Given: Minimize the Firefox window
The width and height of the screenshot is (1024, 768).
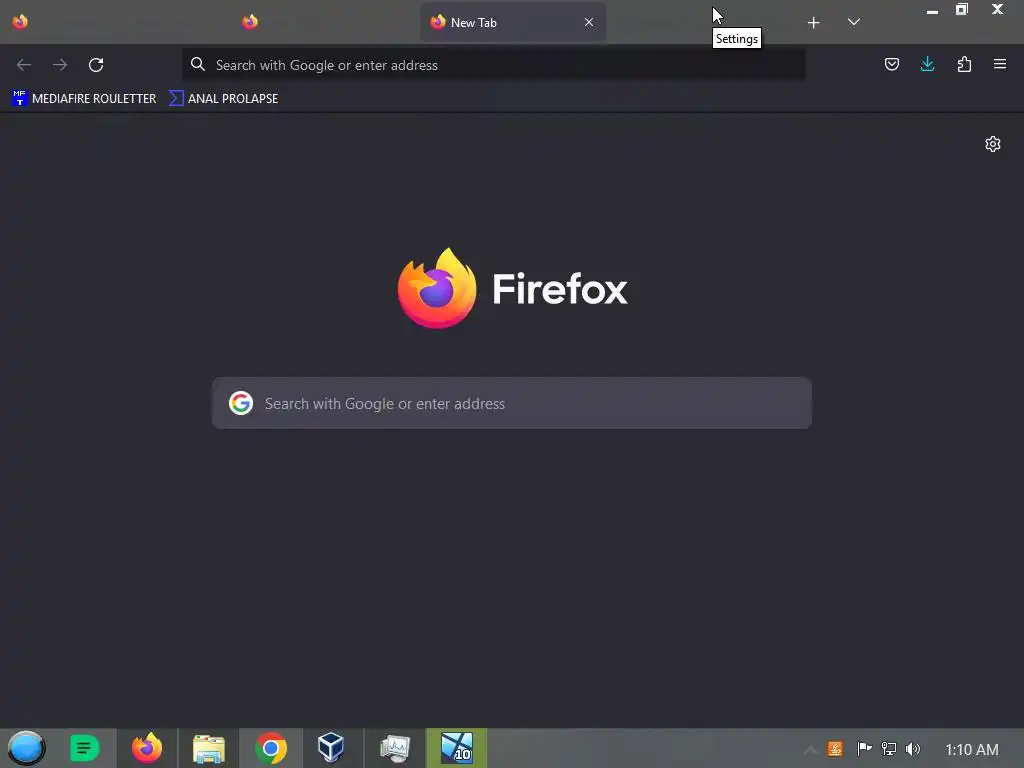Looking at the screenshot, I should coord(932,10).
